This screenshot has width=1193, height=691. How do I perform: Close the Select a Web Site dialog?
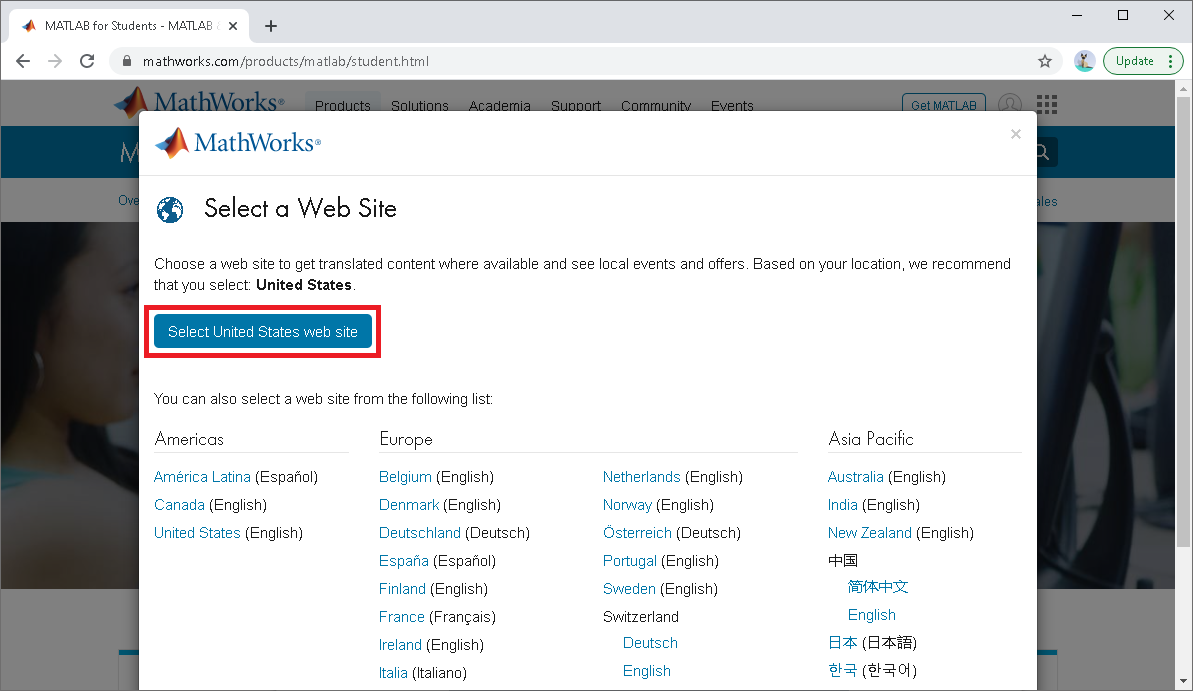1015,134
